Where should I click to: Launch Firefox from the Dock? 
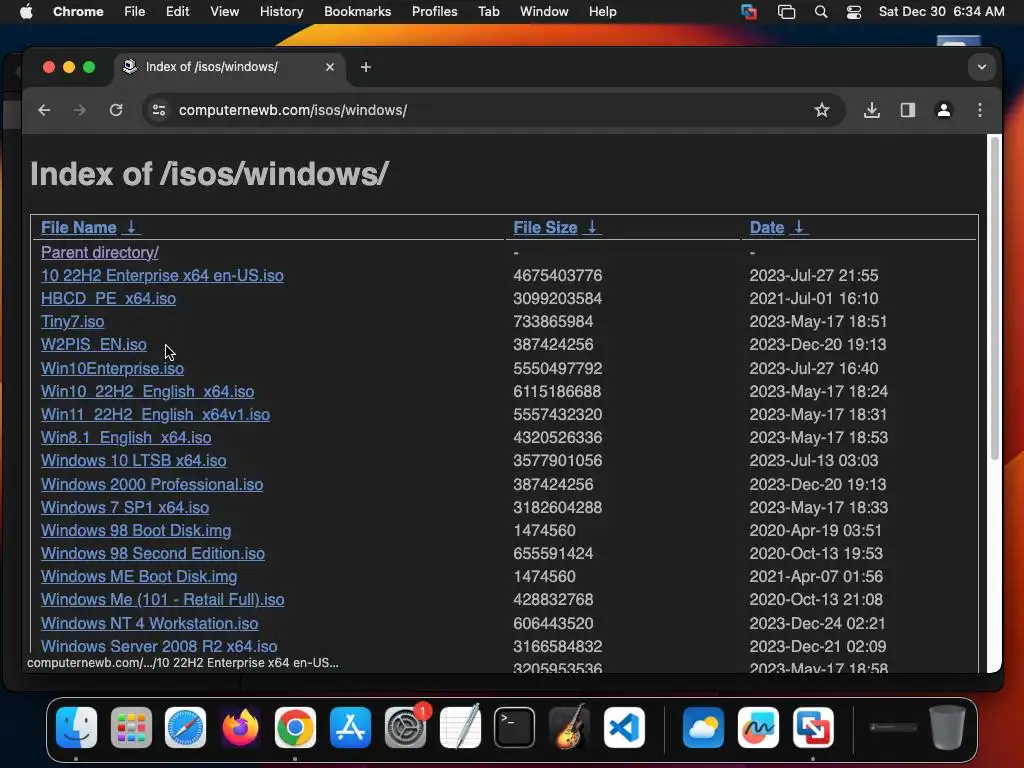coord(240,727)
